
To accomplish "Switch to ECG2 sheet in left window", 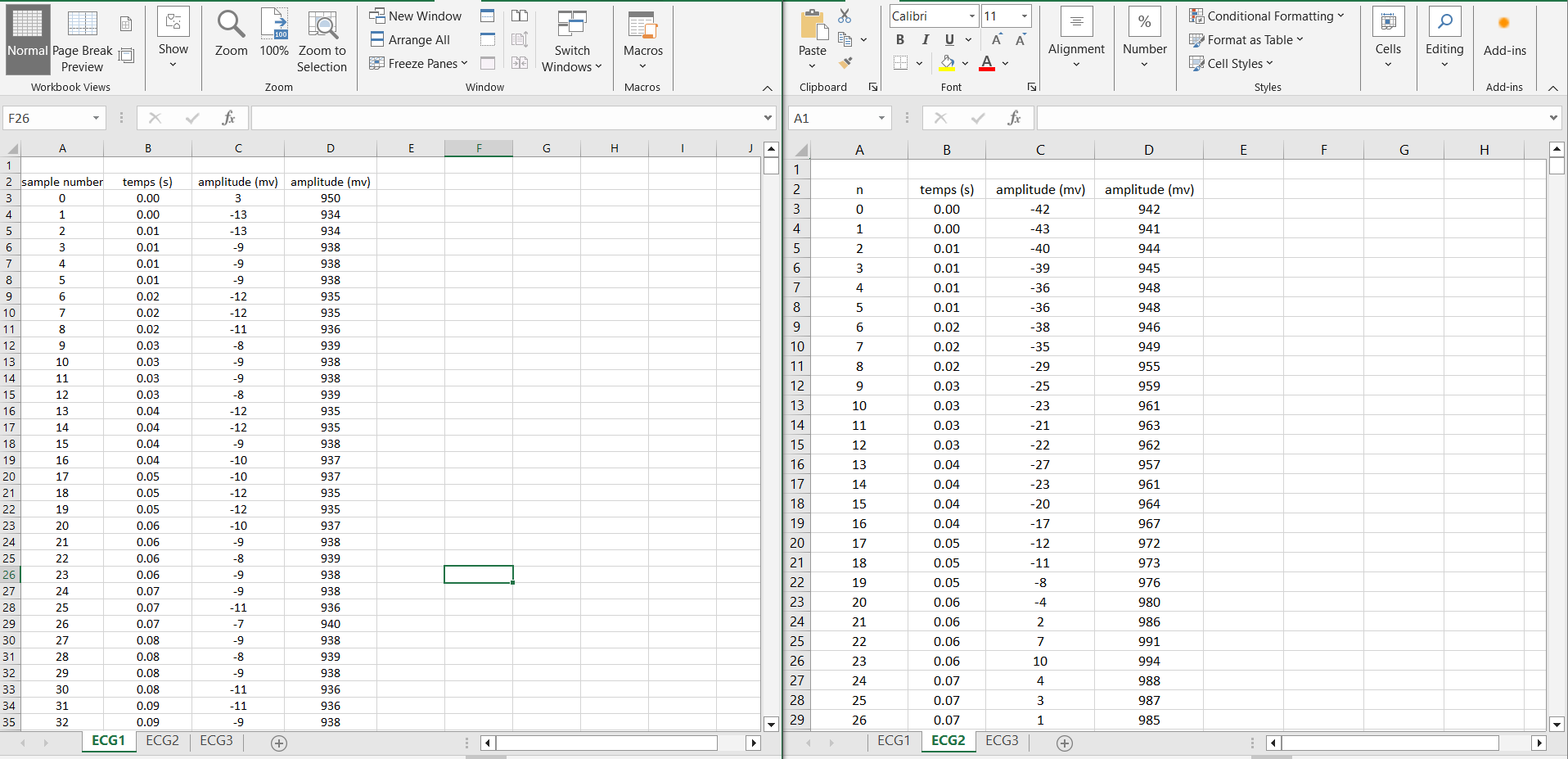I will pos(162,740).
